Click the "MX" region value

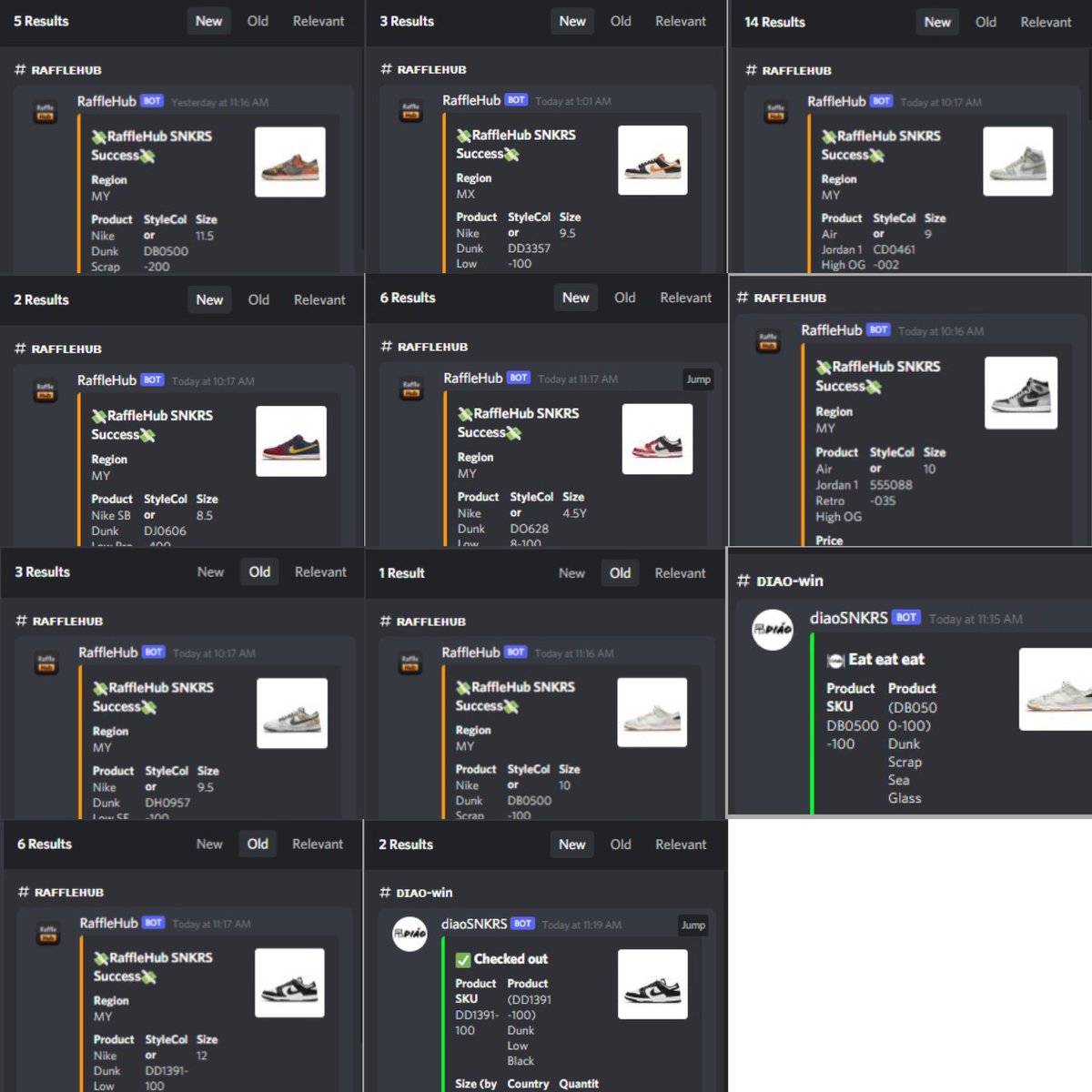click(x=466, y=195)
